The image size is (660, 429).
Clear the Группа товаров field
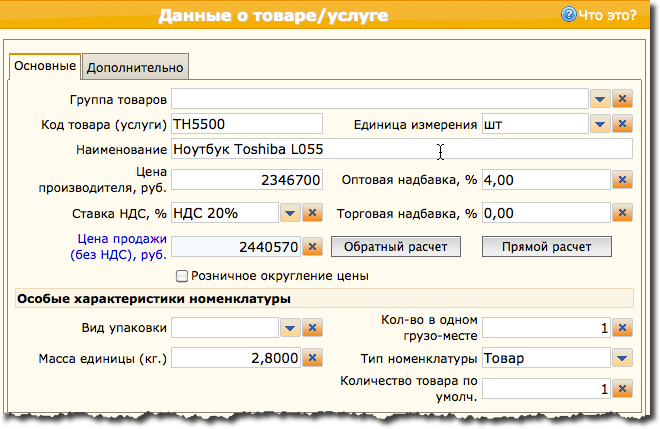(622, 99)
